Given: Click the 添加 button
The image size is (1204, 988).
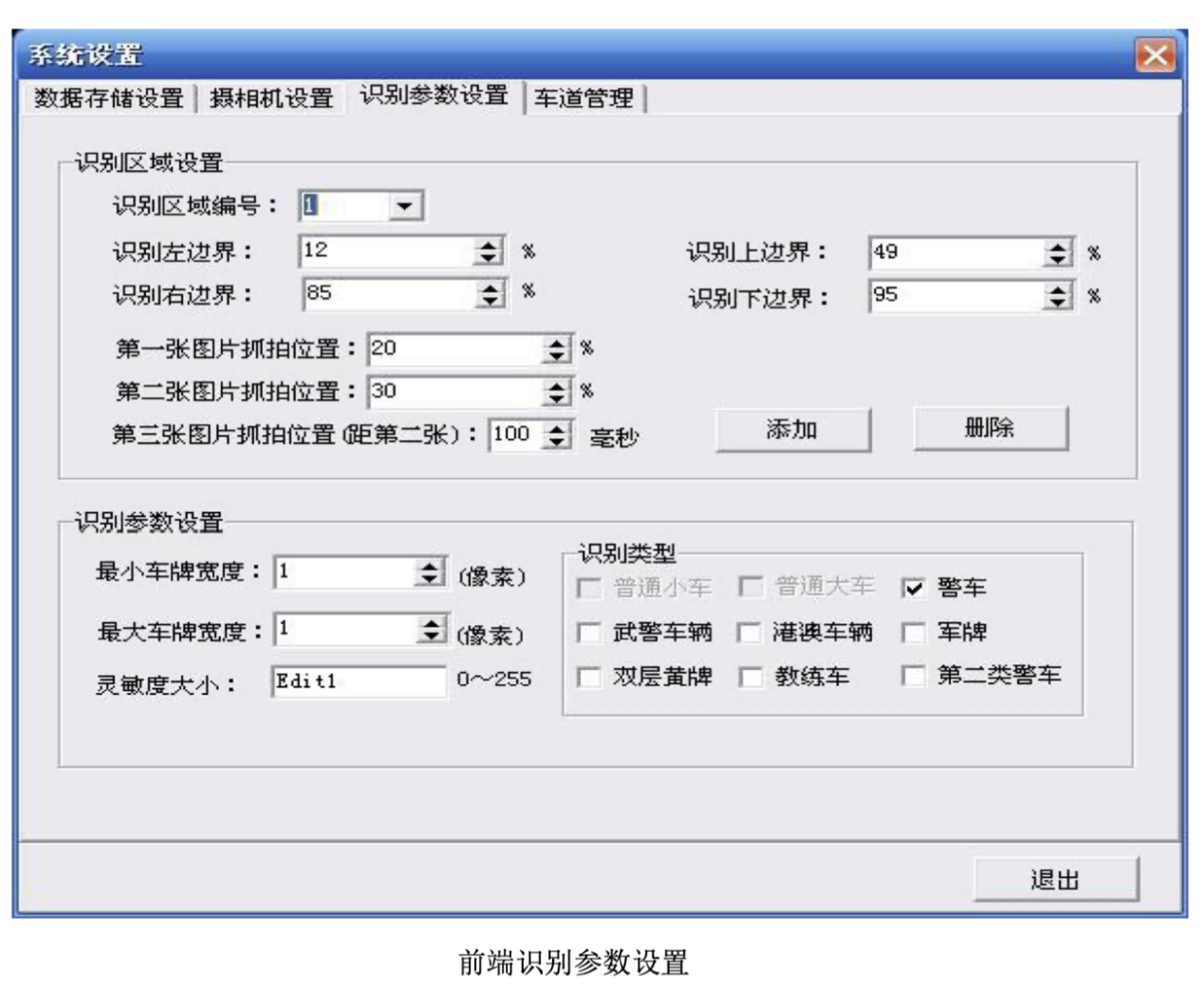Looking at the screenshot, I should tap(792, 430).
